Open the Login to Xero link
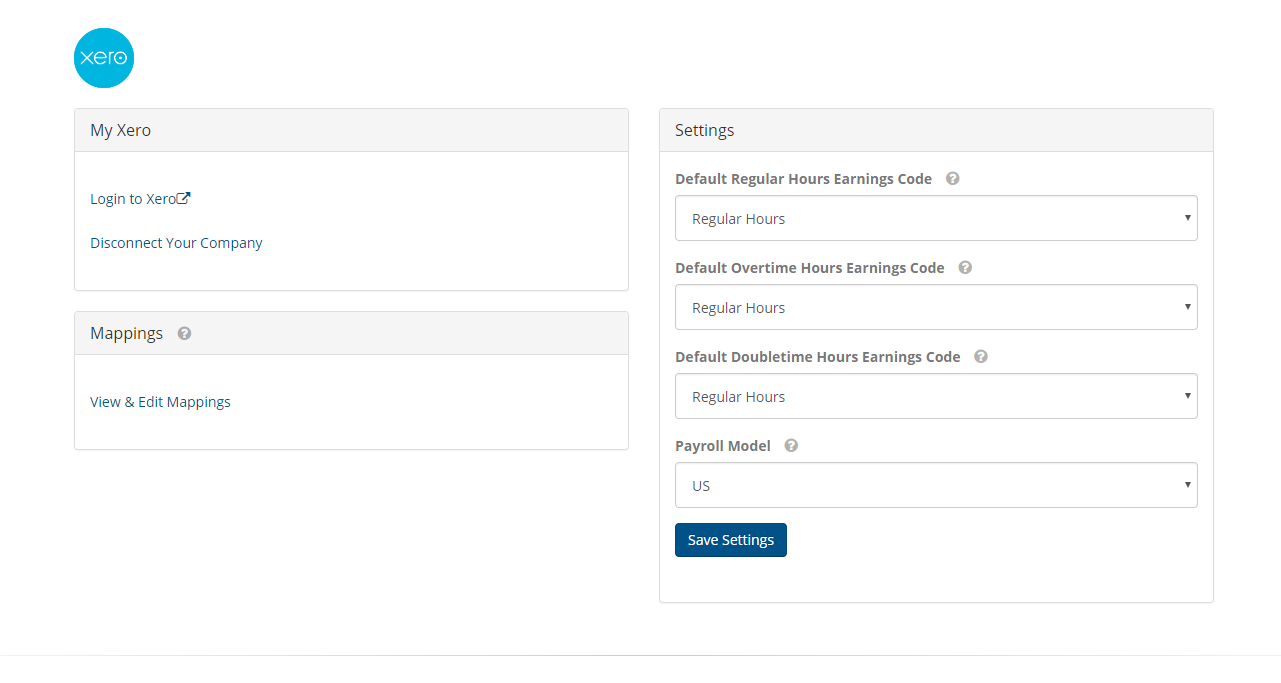This screenshot has height=683, width=1281. [140, 199]
